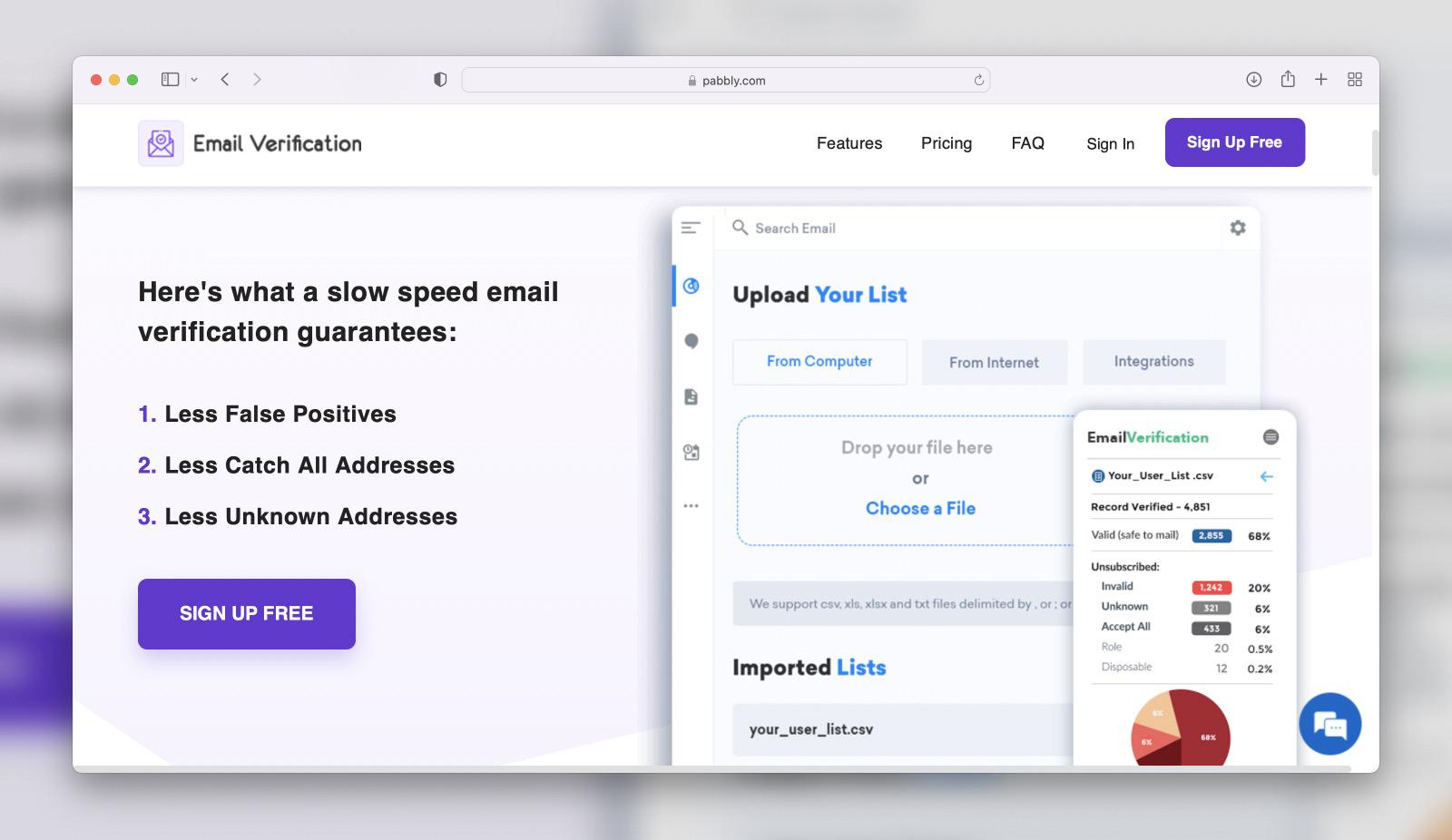Screen dimensions: 1452x840
Task: Click the Sign In link
Action: point(1111,143)
